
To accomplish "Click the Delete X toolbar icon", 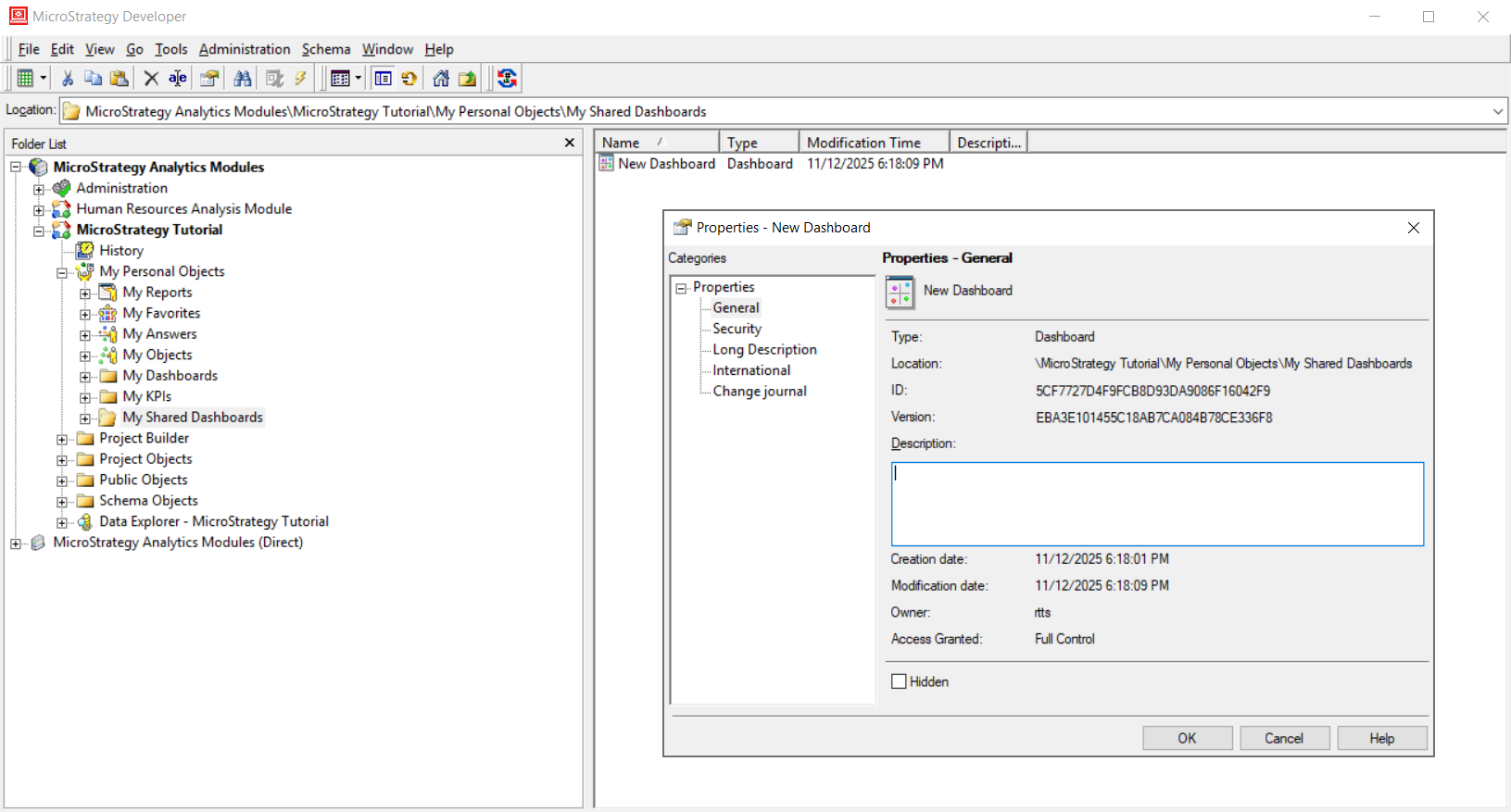I will 151,79.
